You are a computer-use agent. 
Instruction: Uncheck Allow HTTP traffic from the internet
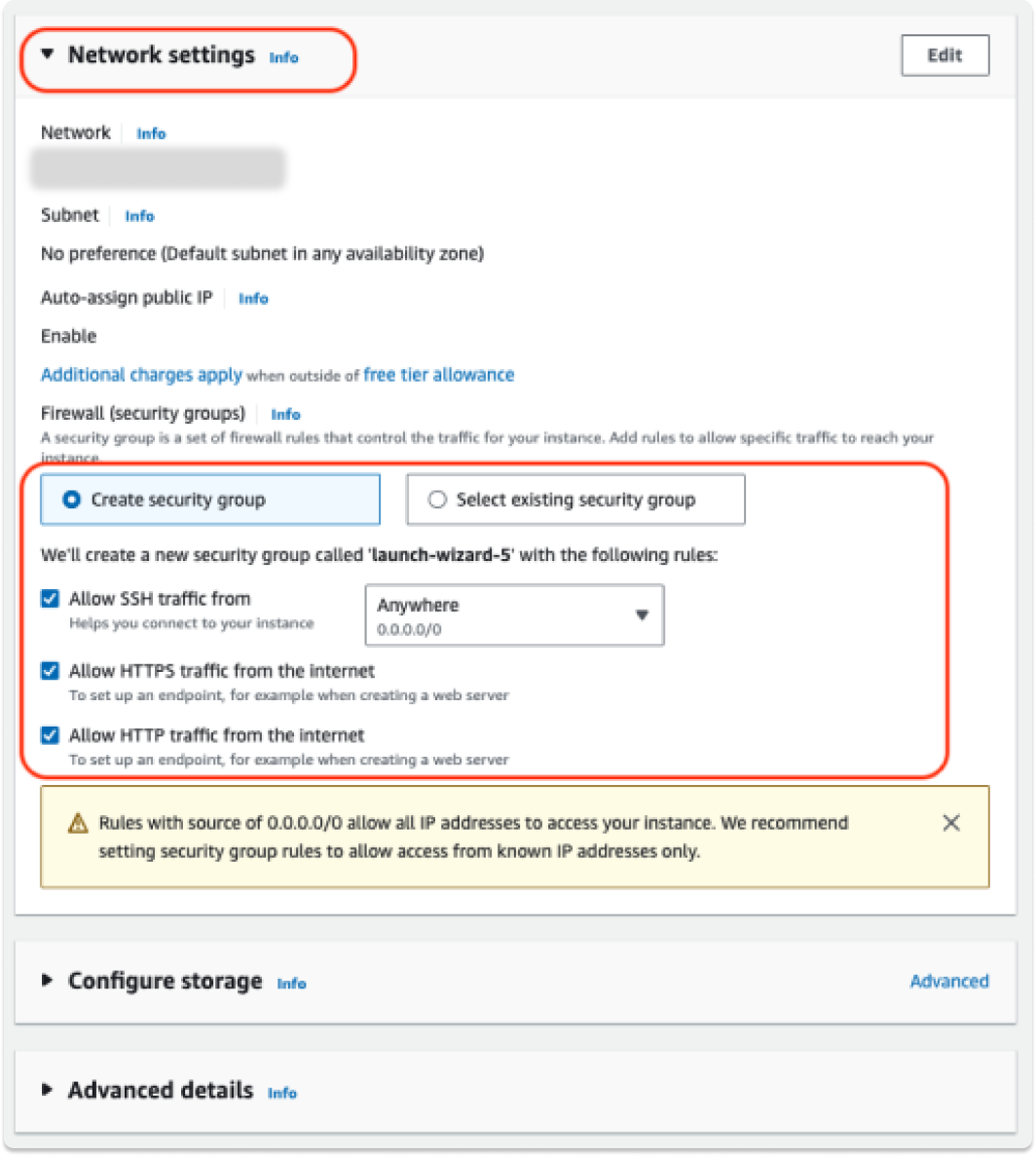tap(50, 735)
